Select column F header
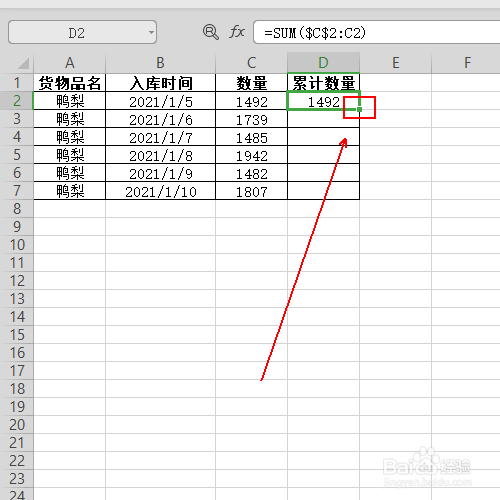 [466, 63]
